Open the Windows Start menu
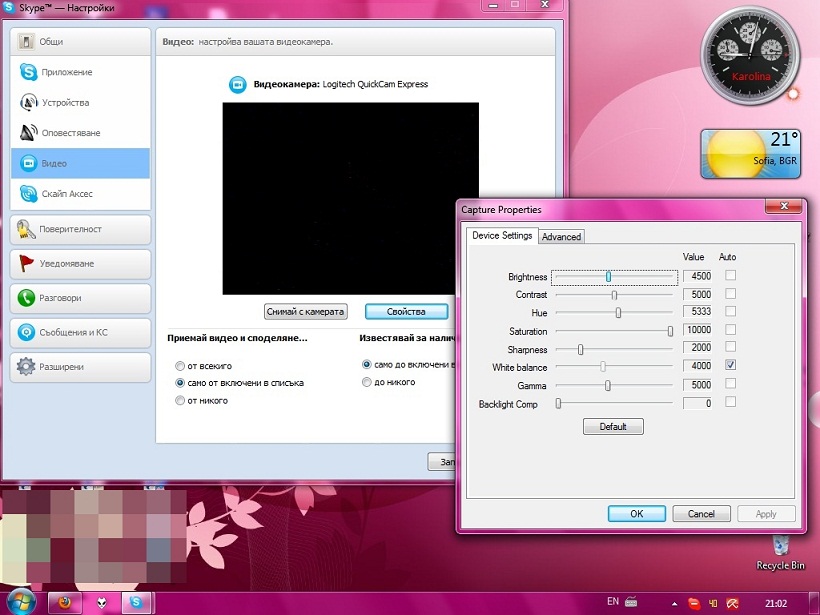The width and height of the screenshot is (820, 615). pos(19,602)
